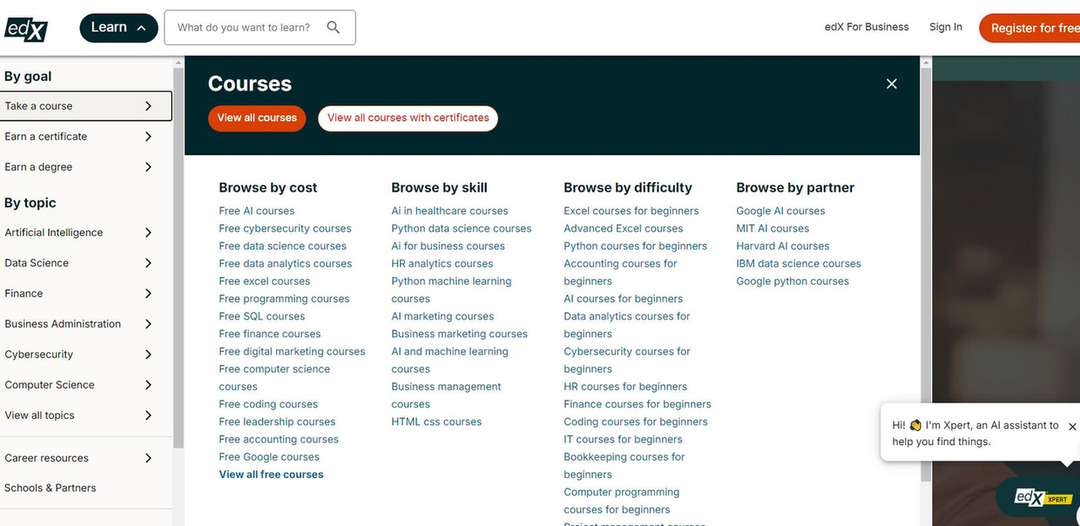Viewport: 1080px width, 526px height.
Task: Open AI courses for beginners link
Action: (x=623, y=299)
